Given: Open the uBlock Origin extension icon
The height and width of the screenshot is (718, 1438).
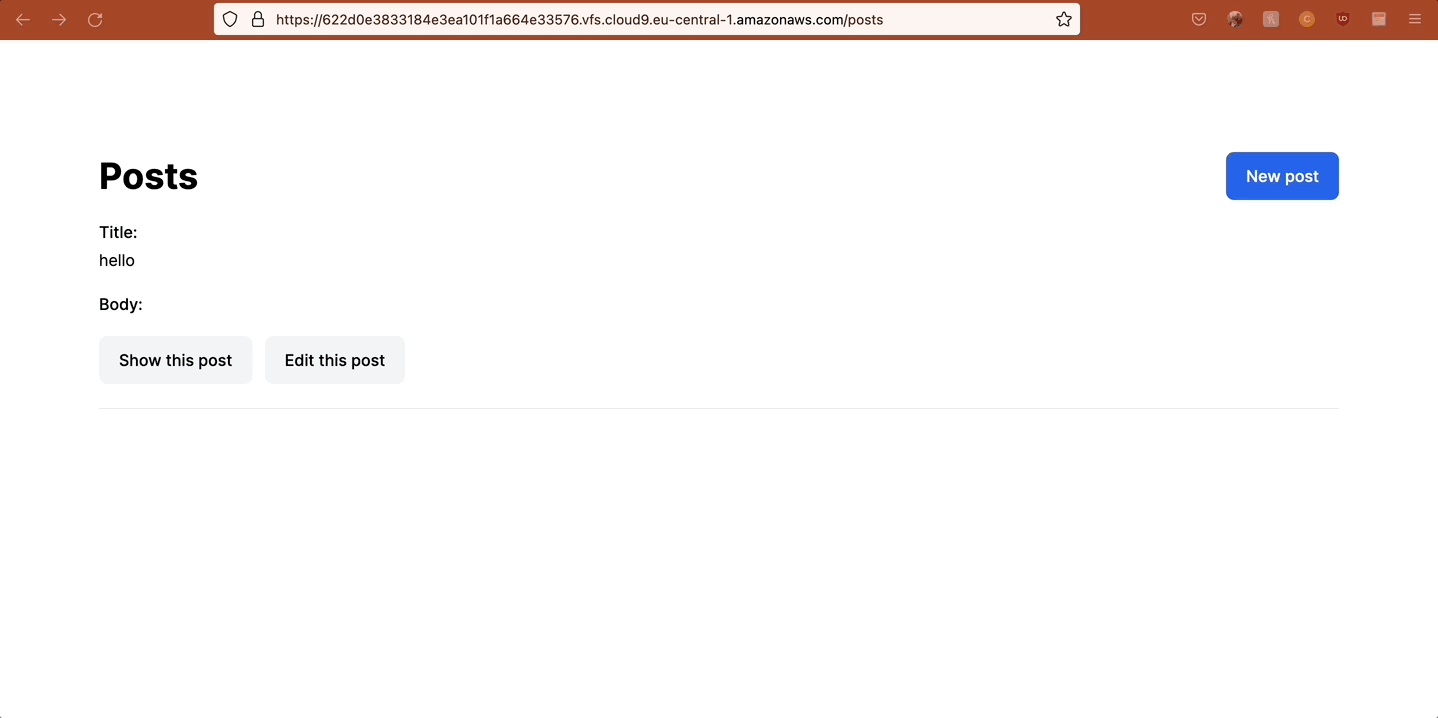Looking at the screenshot, I should tap(1343, 19).
